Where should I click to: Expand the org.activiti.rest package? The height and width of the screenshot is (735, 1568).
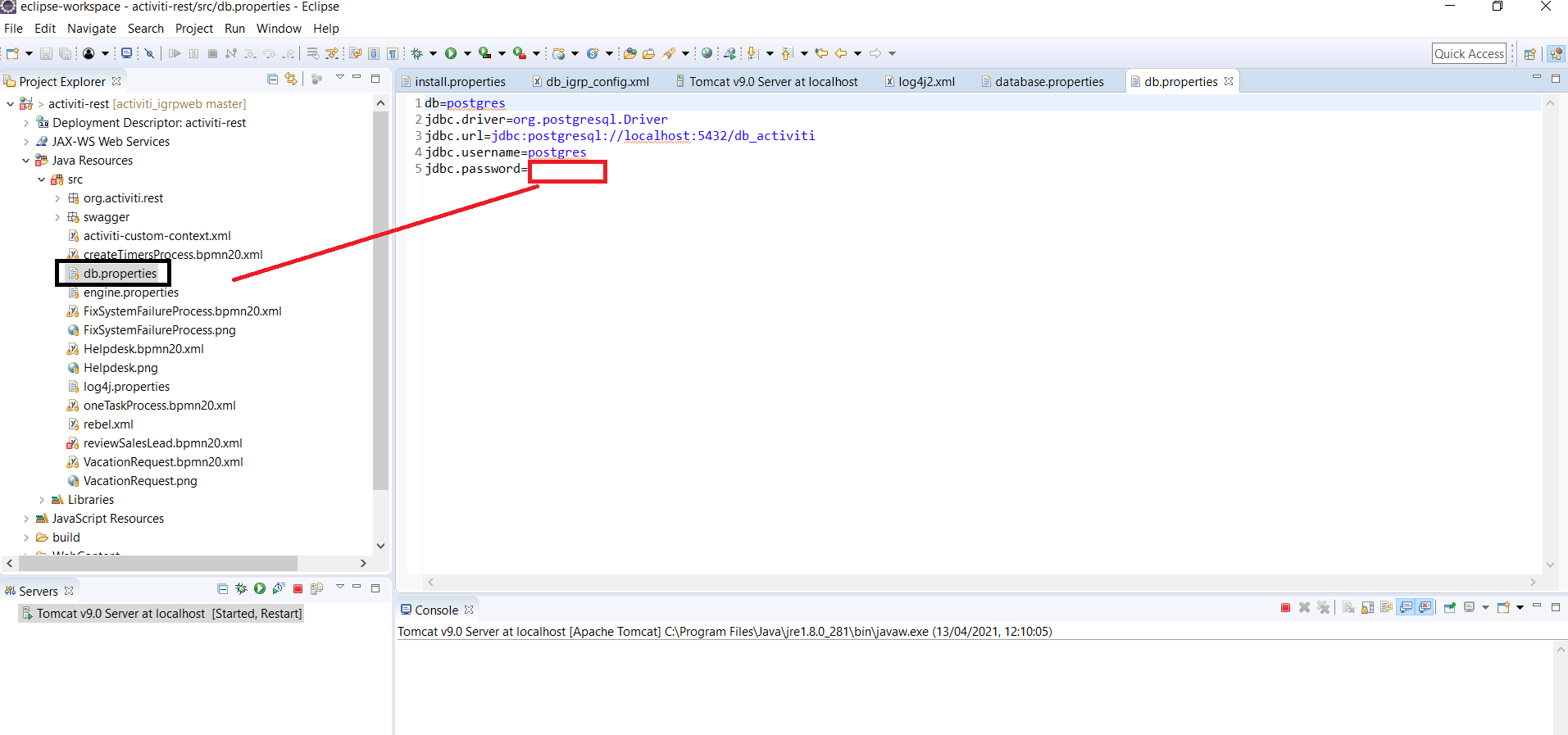click(57, 198)
